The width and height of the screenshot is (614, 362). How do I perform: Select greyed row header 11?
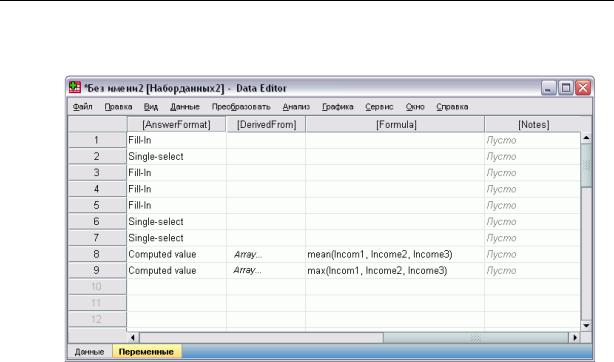pos(97,303)
